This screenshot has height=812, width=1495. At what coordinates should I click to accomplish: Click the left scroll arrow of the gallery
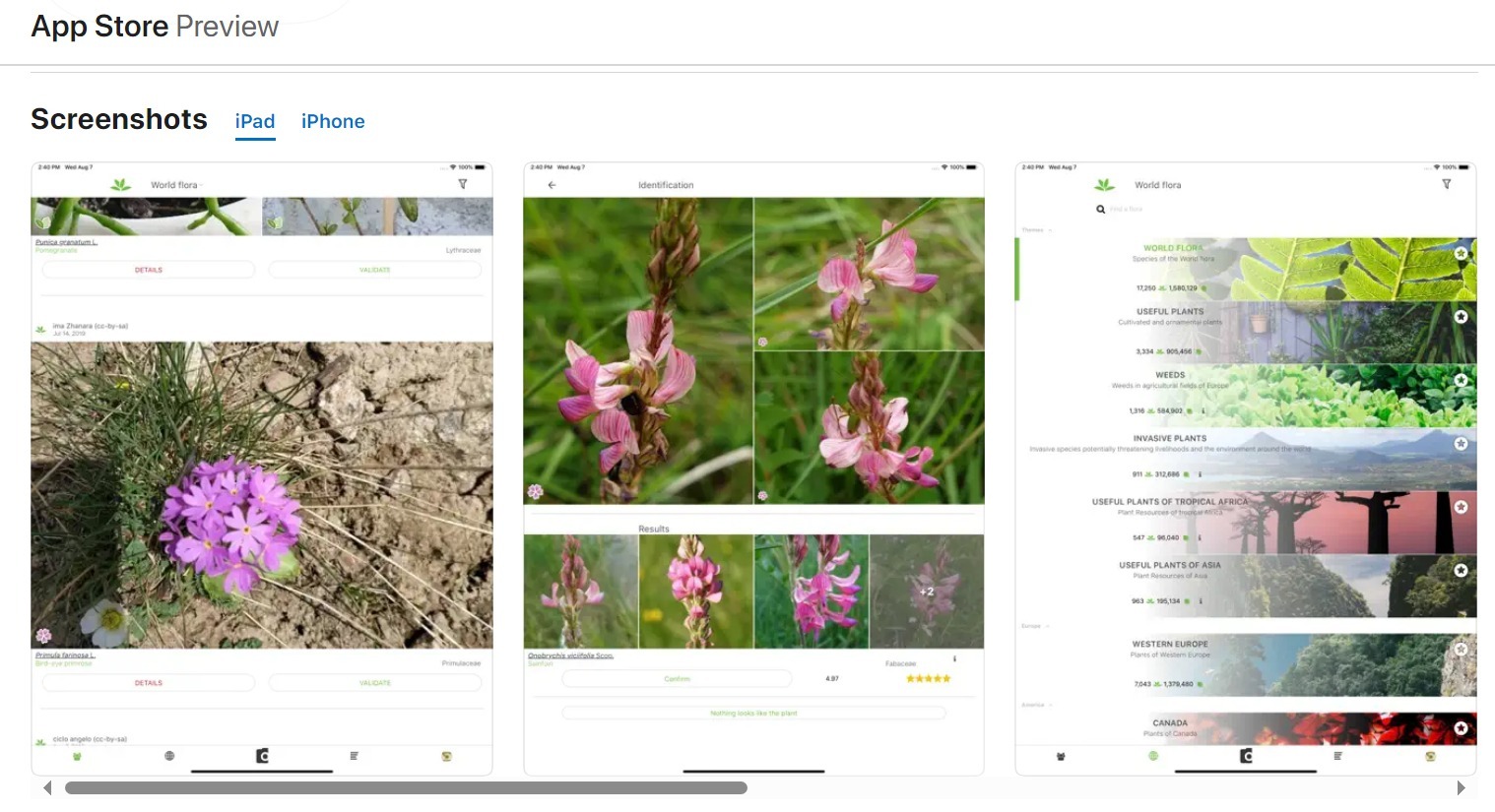click(47, 787)
